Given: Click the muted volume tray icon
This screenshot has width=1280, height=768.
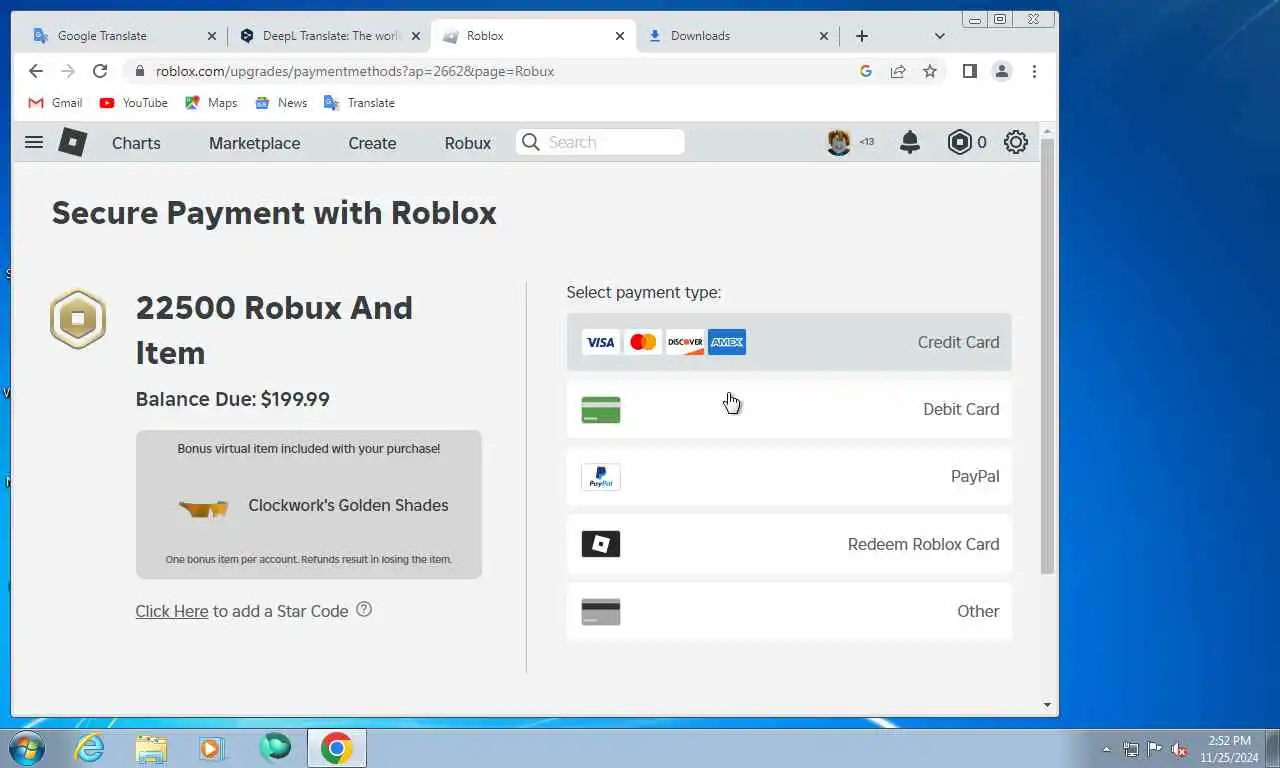Looking at the screenshot, I should (1179, 749).
